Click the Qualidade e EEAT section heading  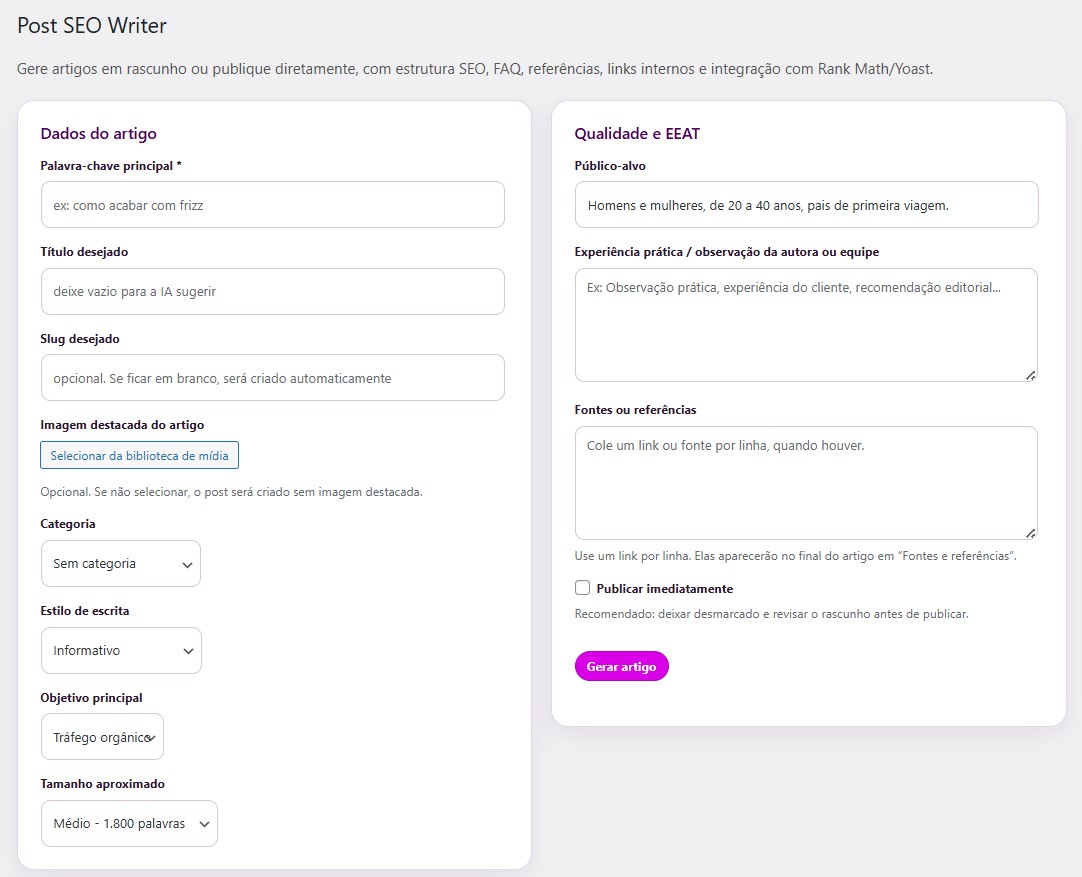(x=637, y=134)
